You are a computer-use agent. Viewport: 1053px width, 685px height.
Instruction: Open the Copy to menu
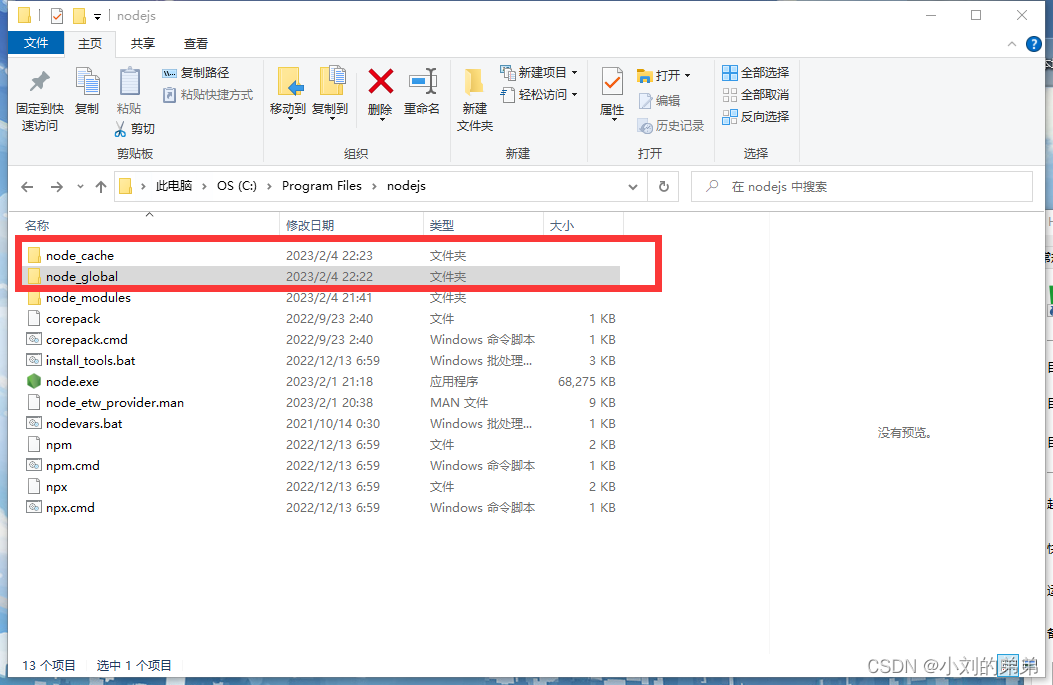click(330, 93)
